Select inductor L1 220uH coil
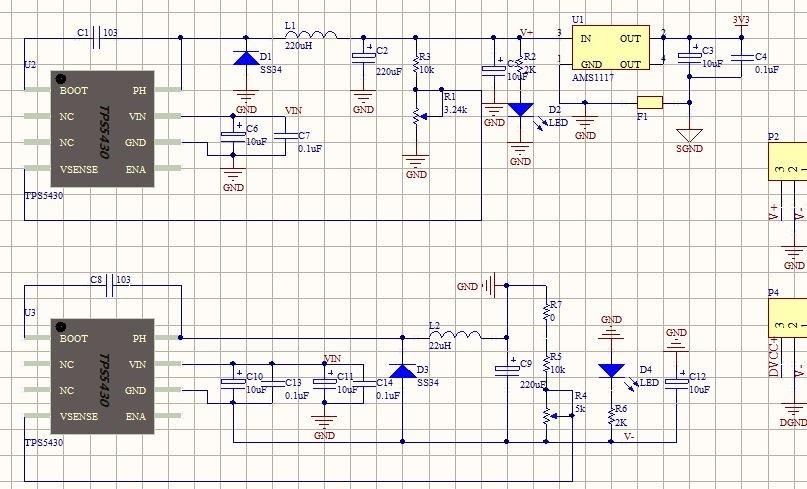The image size is (807, 489). coord(311,34)
